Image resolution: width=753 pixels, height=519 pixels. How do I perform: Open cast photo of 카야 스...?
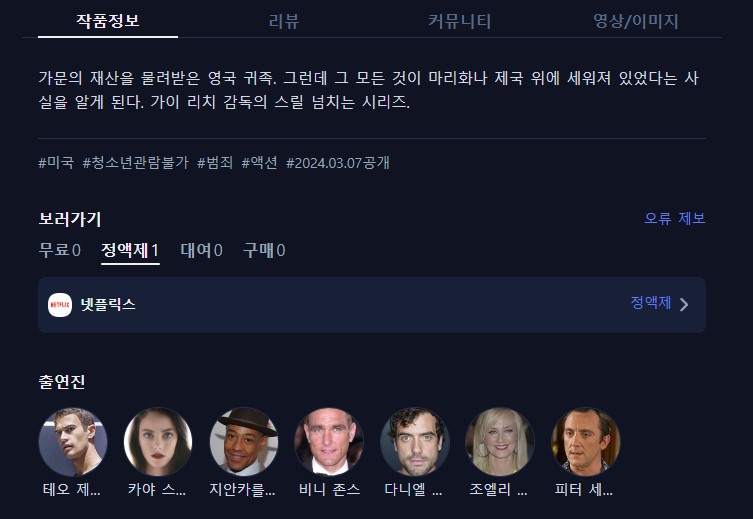coord(158,442)
